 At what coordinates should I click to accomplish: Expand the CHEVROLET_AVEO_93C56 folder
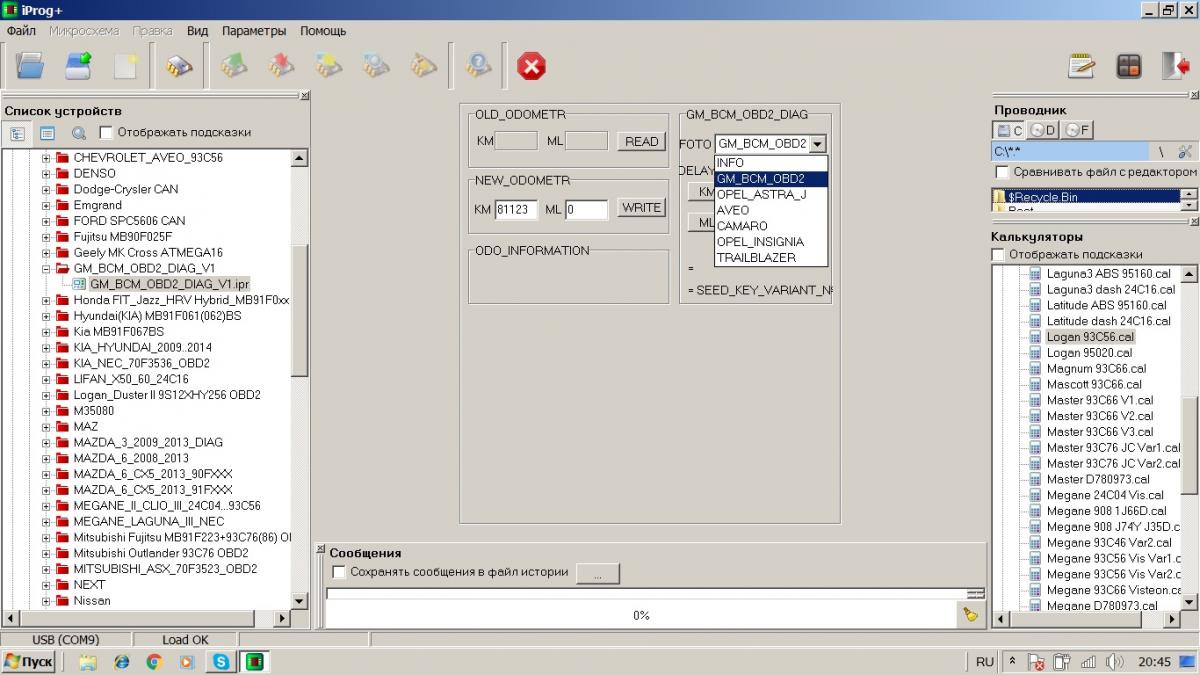pyautogui.click(x=46, y=158)
